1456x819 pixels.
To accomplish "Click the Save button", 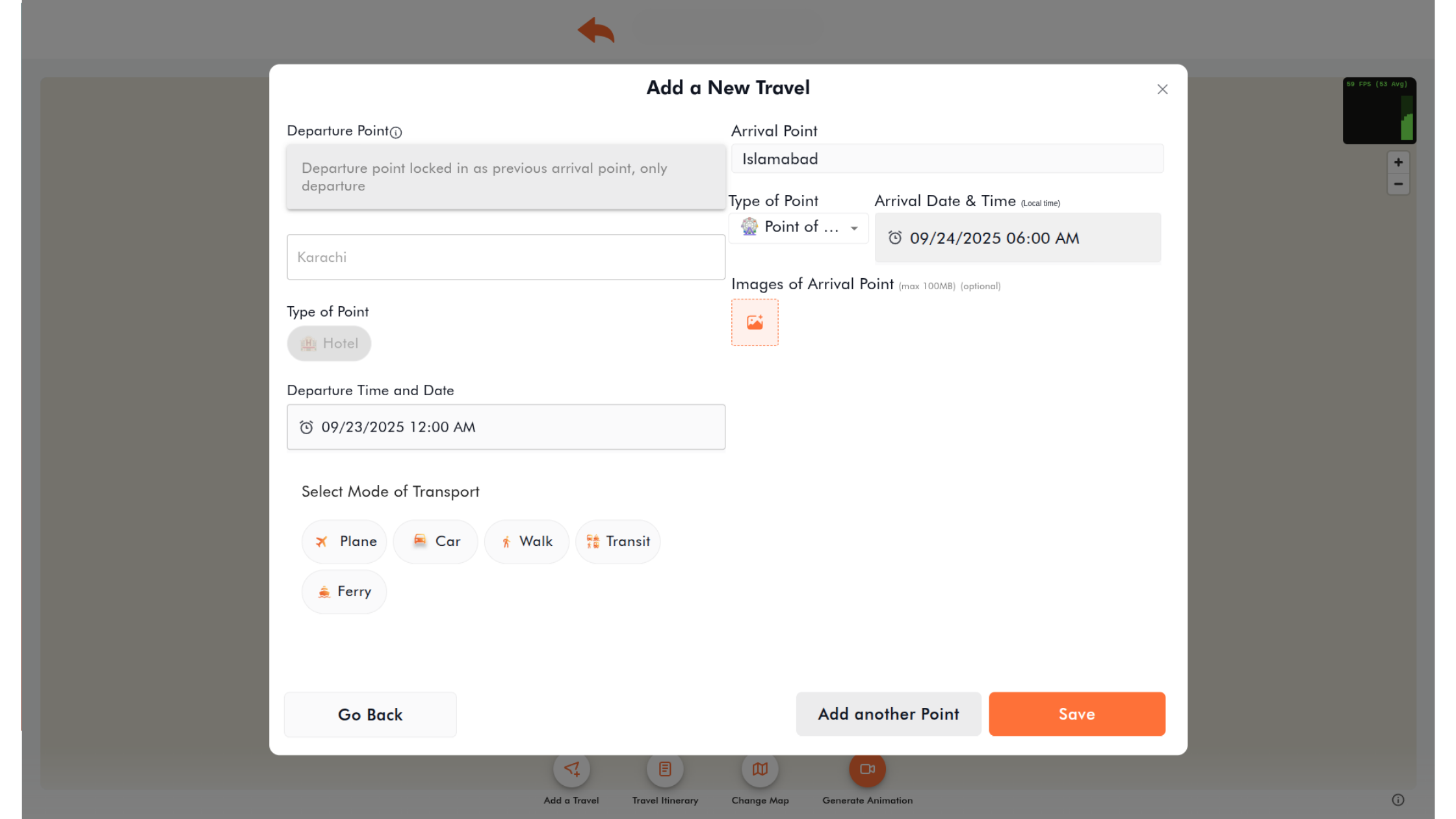I will [1077, 714].
